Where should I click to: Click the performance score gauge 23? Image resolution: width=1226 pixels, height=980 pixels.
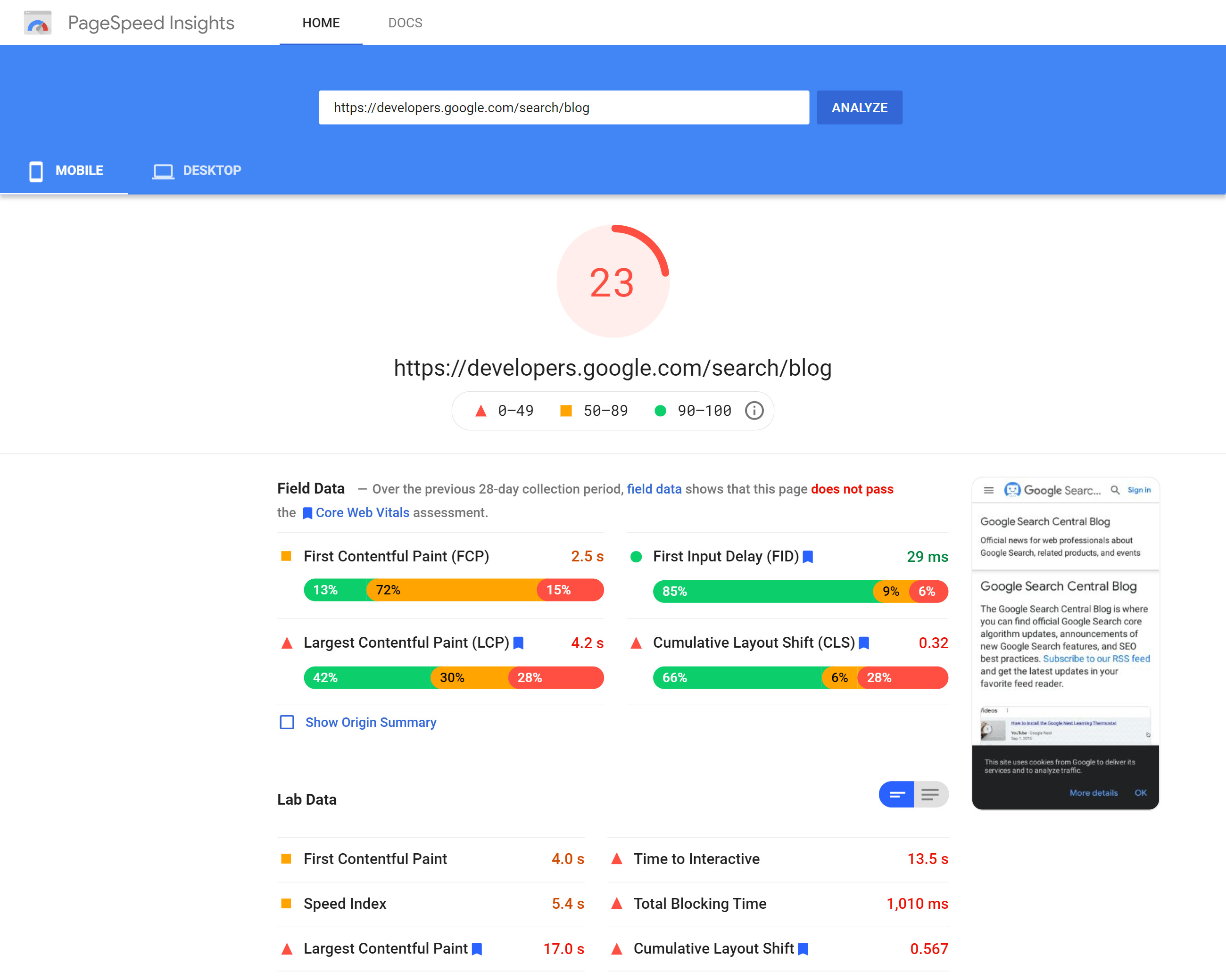pyautogui.click(x=613, y=281)
